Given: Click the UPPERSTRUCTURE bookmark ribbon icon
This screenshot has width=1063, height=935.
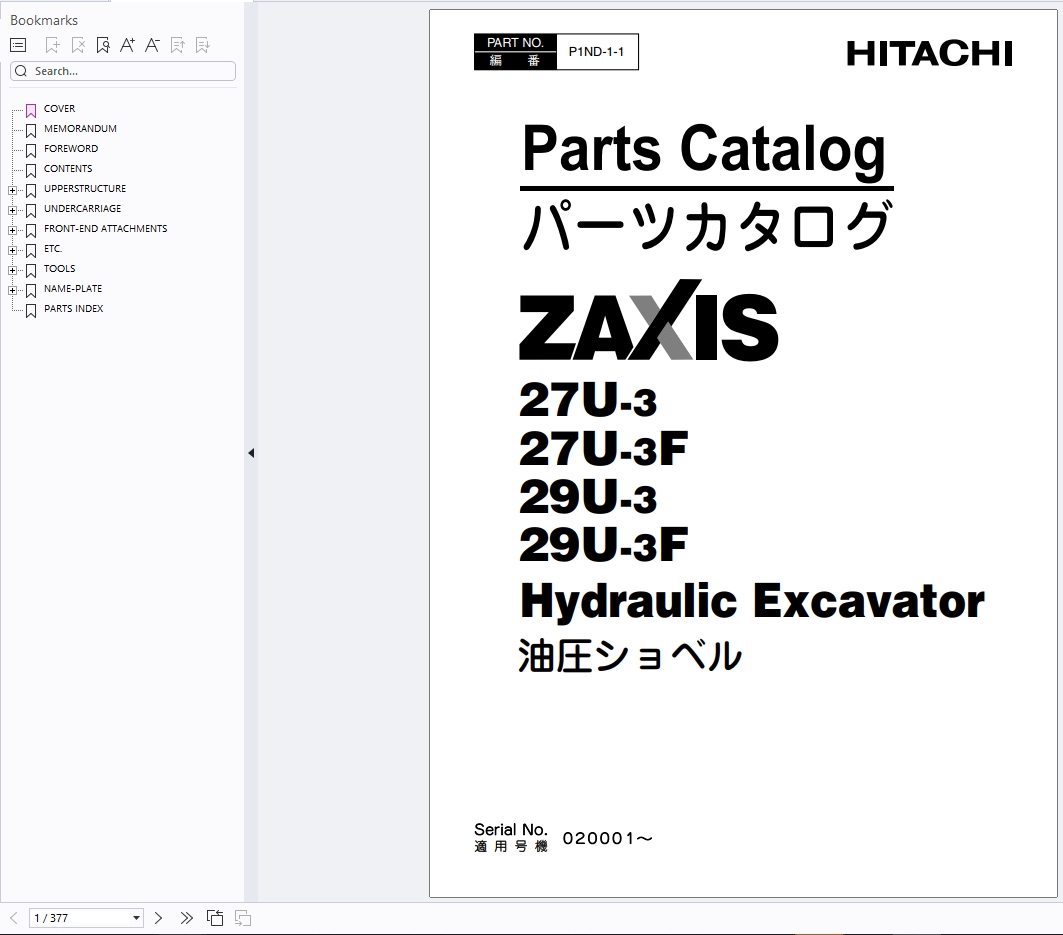Looking at the screenshot, I should point(31,191).
